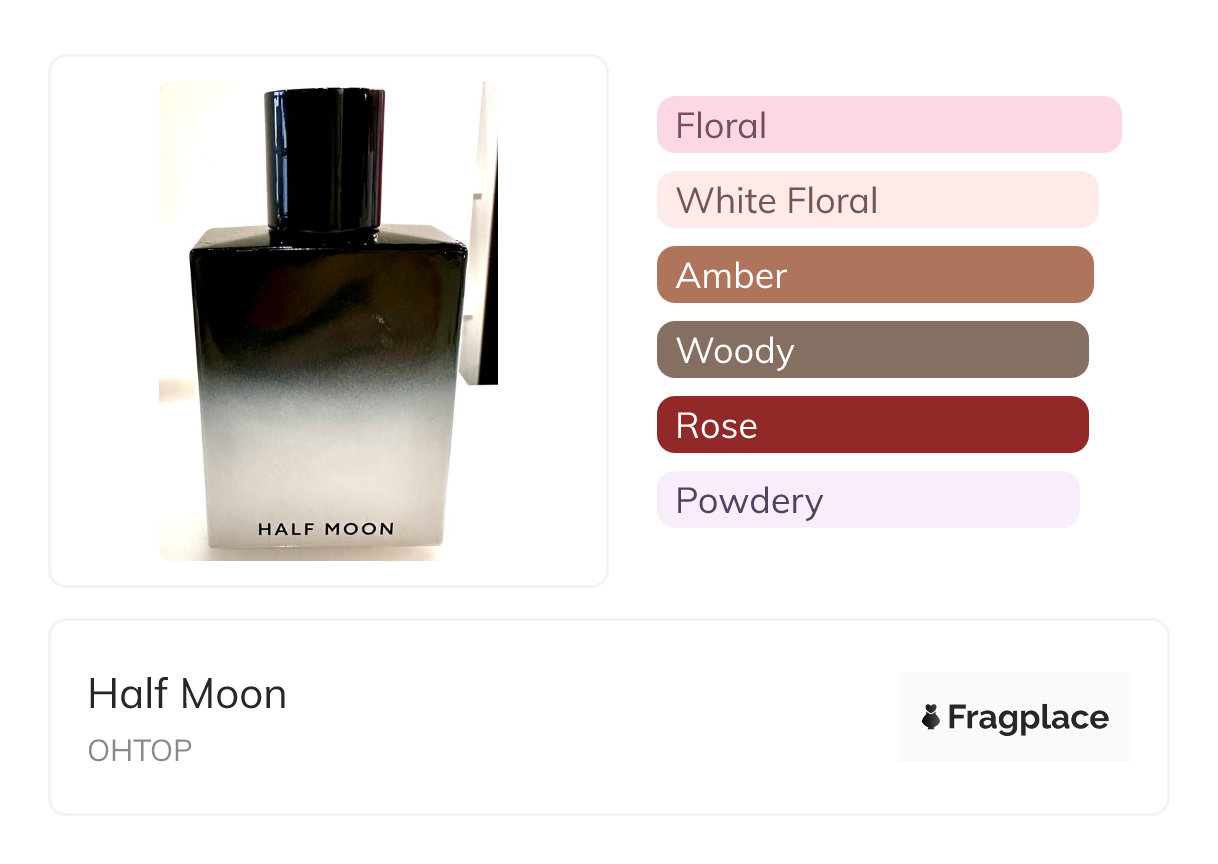
Task: Select the lavender Powdery accord bar
Action: [x=868, y=500]
